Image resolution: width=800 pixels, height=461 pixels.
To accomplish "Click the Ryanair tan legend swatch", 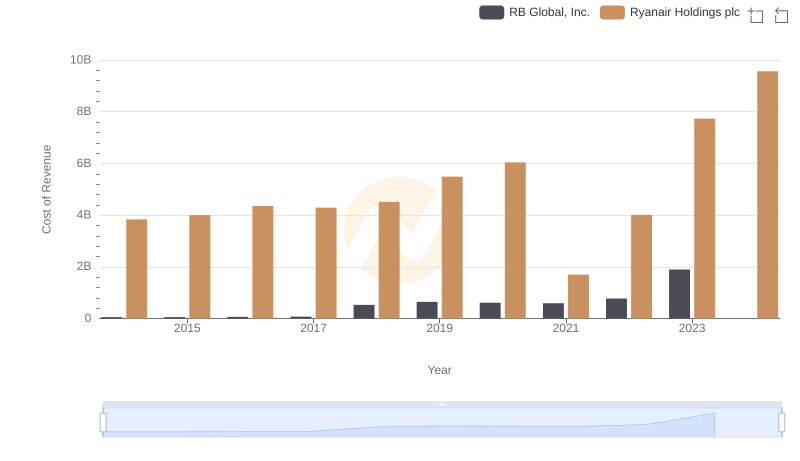I will pyautogui.click(x=612, y=12).
